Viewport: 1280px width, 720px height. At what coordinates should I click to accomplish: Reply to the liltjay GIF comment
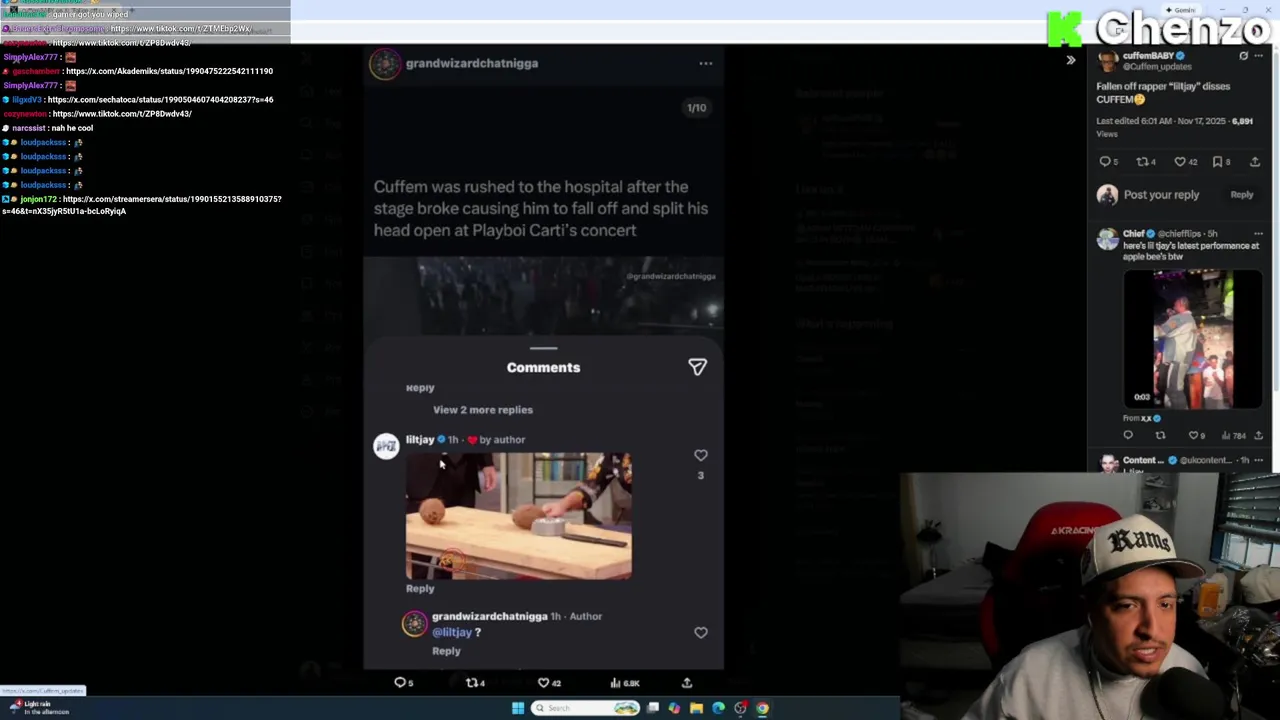(x=420, y=589)
